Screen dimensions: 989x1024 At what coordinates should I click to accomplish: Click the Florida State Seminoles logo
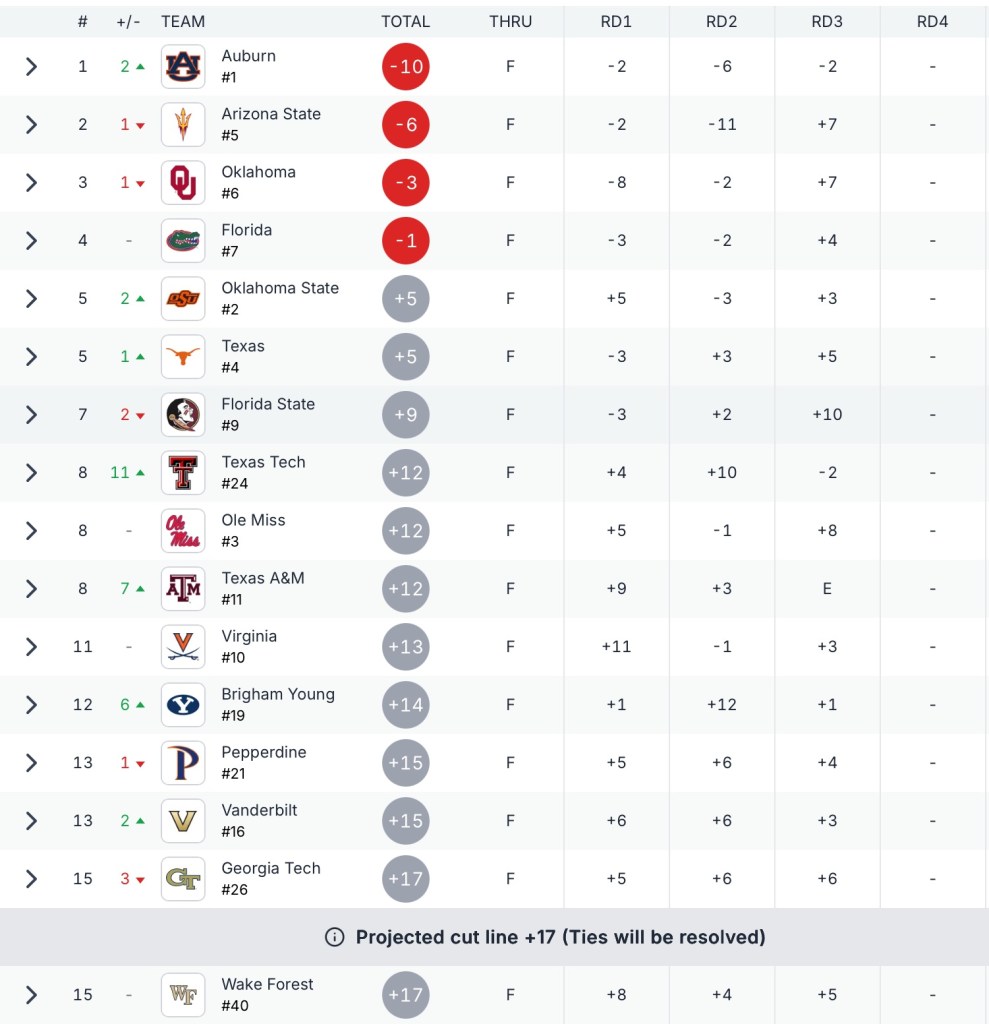tap(183, 415)
